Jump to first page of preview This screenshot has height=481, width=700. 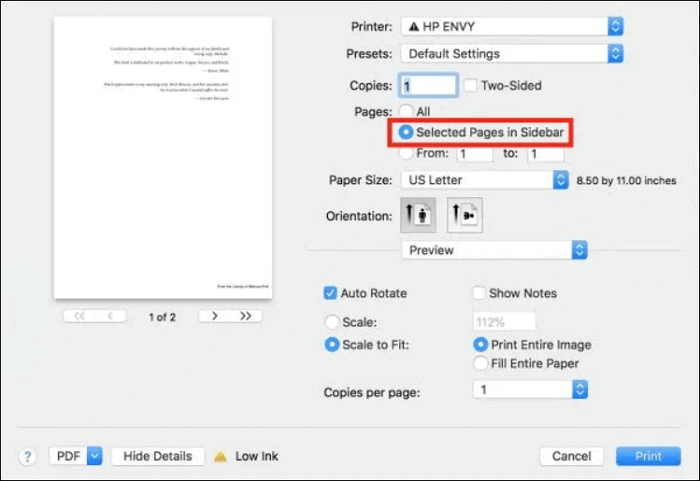click(x=79, y=316)
